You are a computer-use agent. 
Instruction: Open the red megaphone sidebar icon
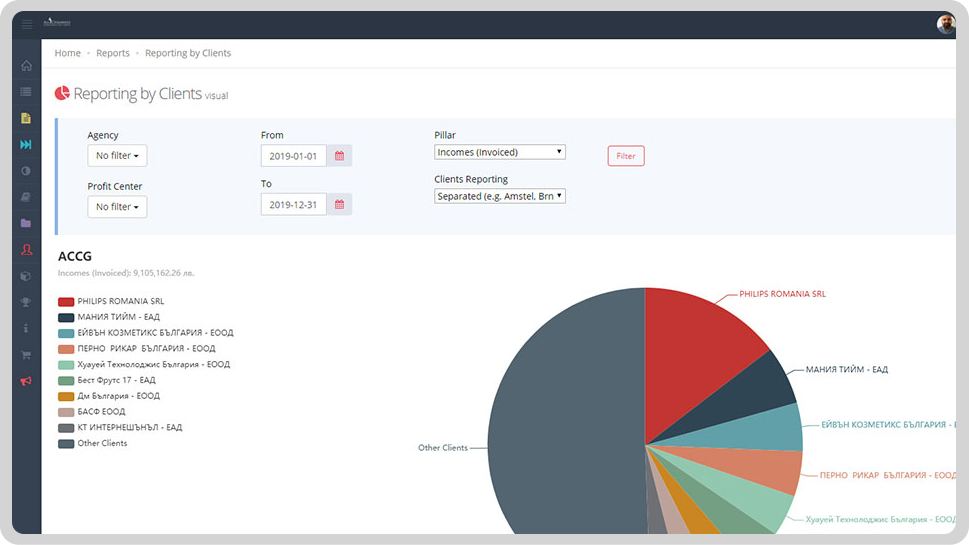(26, 381)
